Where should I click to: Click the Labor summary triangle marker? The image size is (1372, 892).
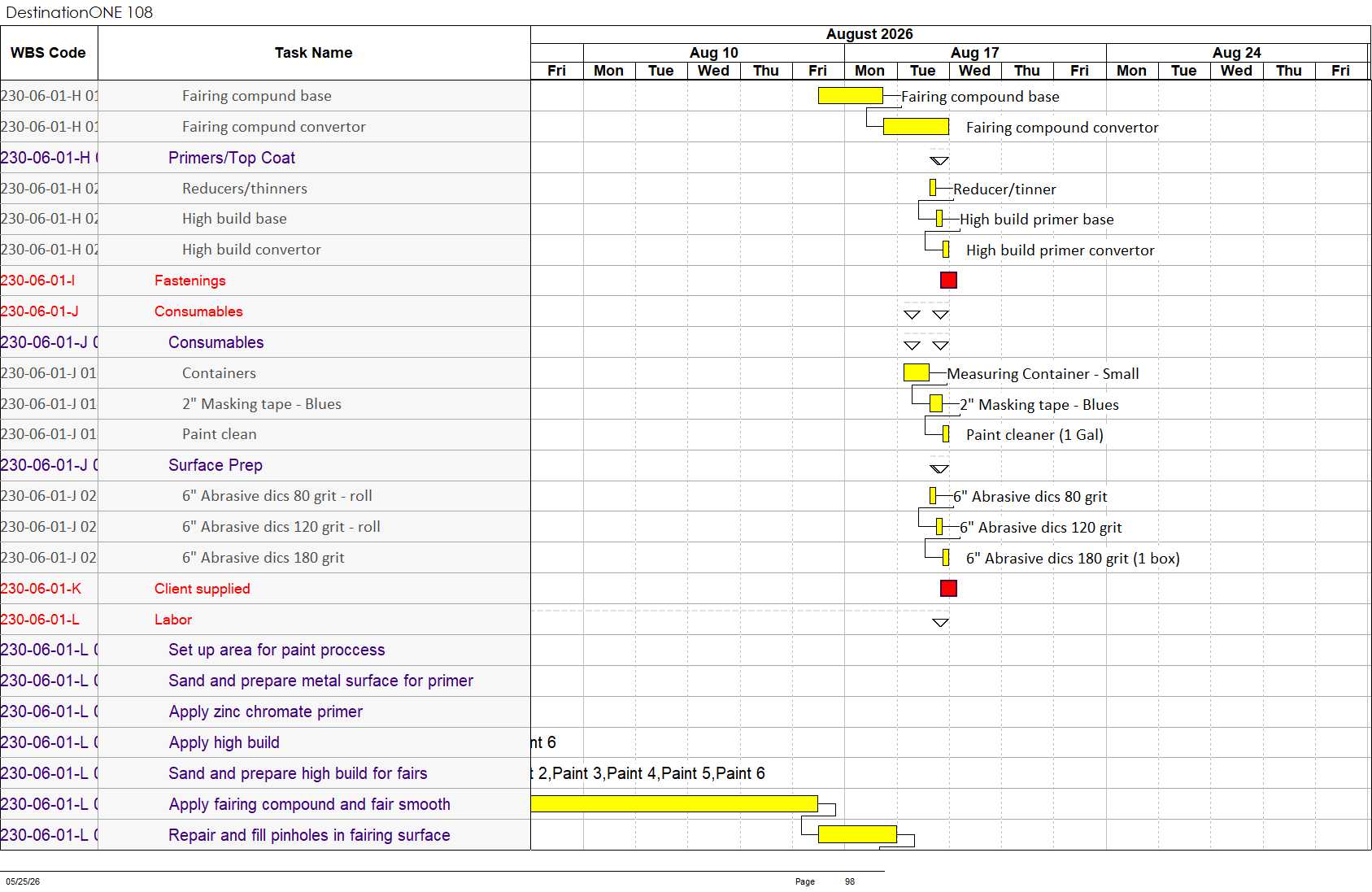[x=940, y=623]
